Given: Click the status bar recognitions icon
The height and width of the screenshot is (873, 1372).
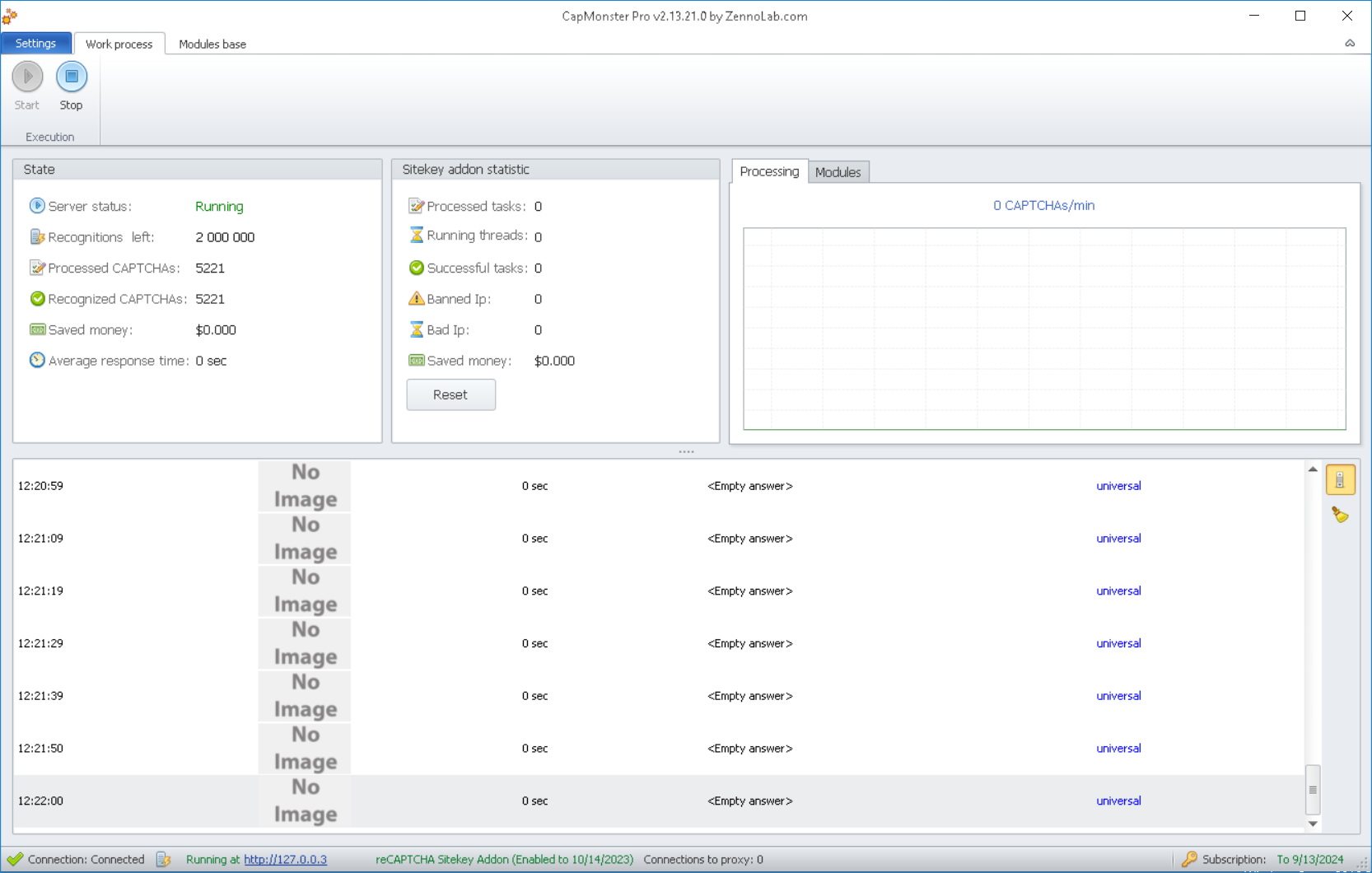Looking at the screenshot, I should click(x=163, y=859).
